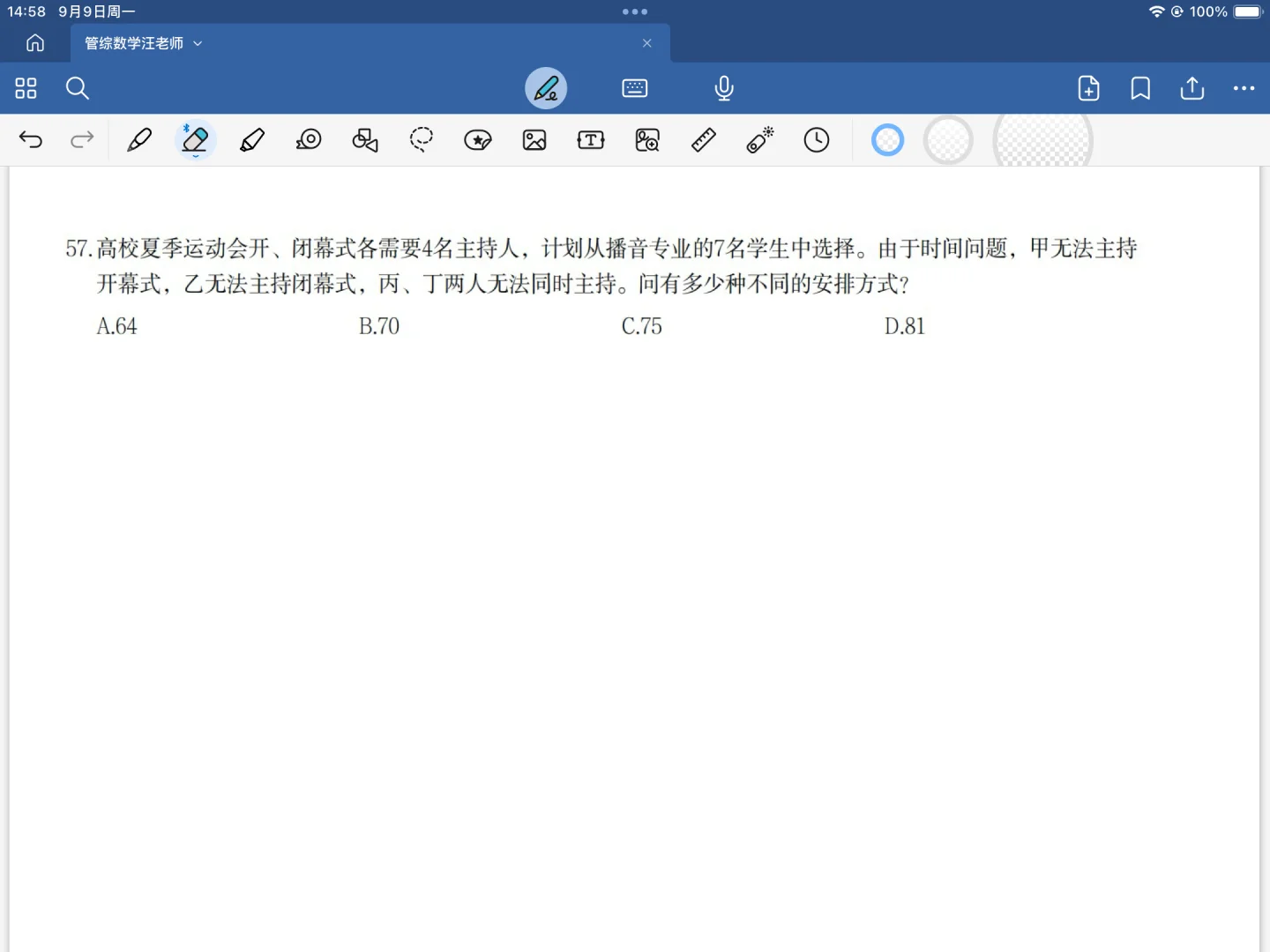Choose the large eraser size circle
This screenshot has height=952, width=1270.
click(x=1043, y=141)
